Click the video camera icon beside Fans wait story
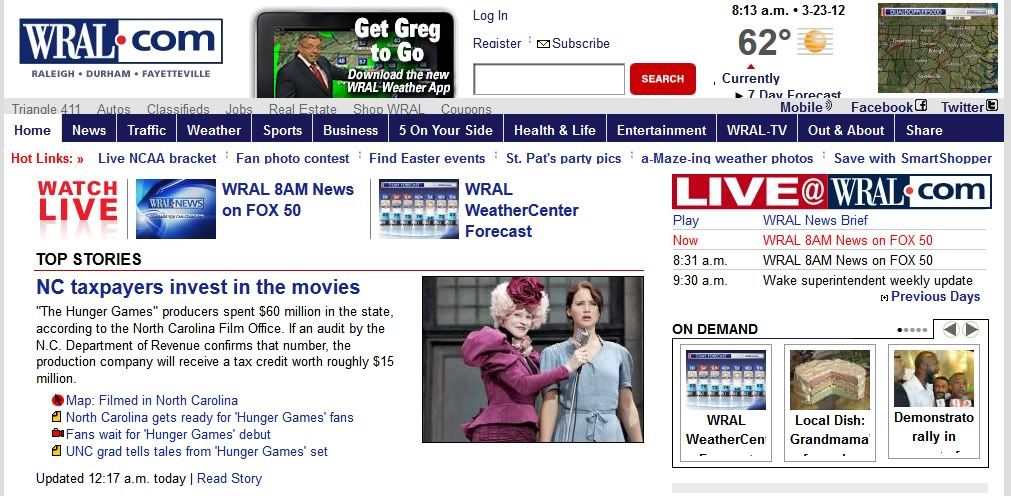The image size is (1011, 496). [x=58, y=434]
